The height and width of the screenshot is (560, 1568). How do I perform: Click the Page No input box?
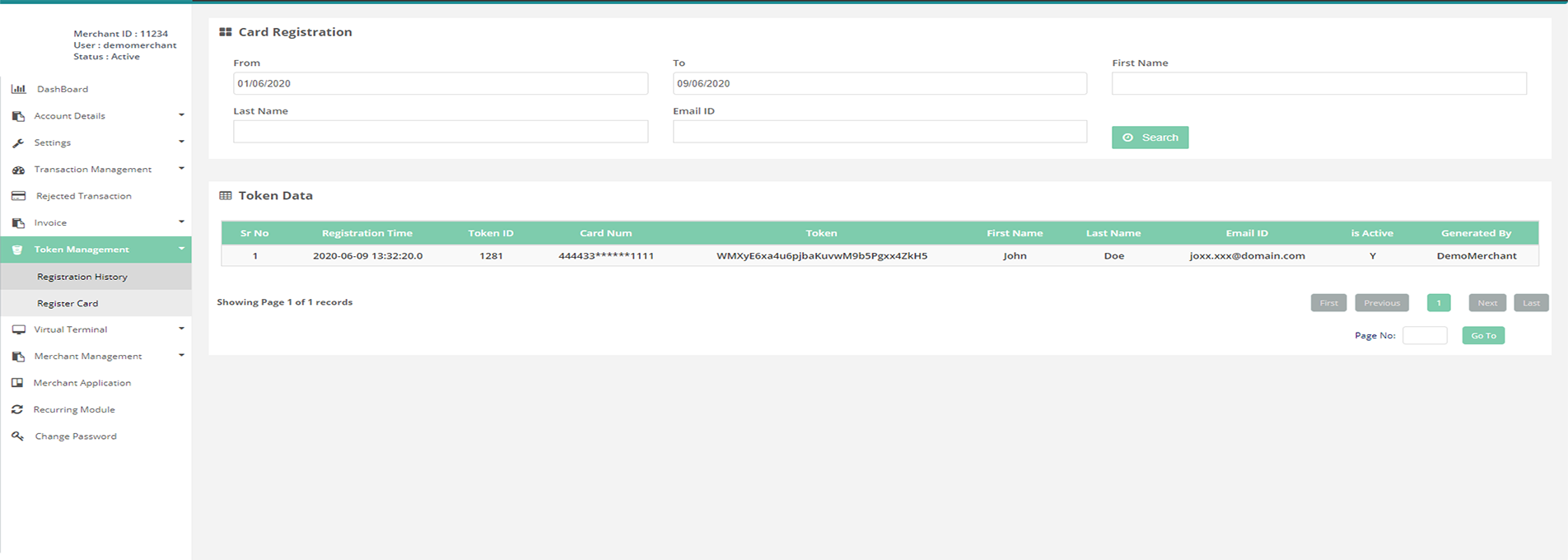coord(1424,335)
